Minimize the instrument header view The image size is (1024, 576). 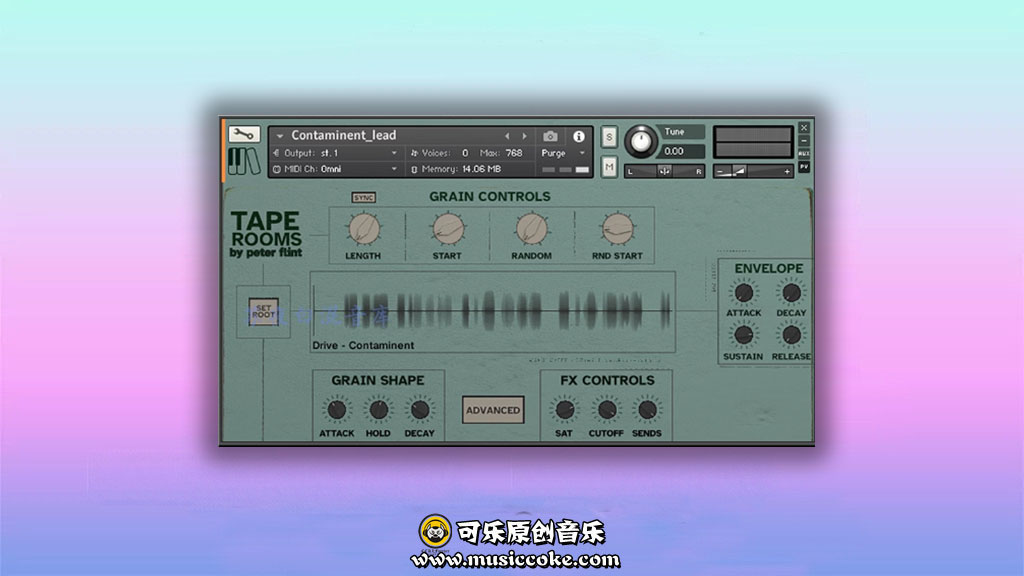(x=804, y=140)
